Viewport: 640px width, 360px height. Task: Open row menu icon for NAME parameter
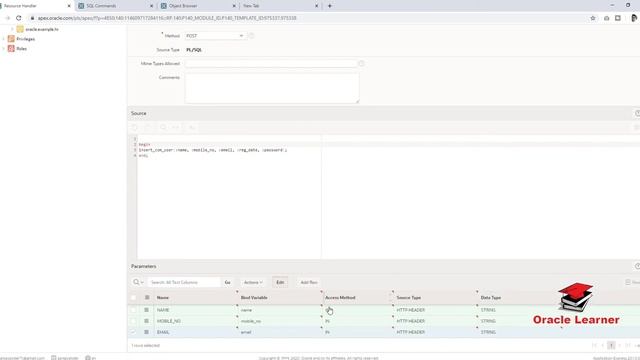coord(147,310)
